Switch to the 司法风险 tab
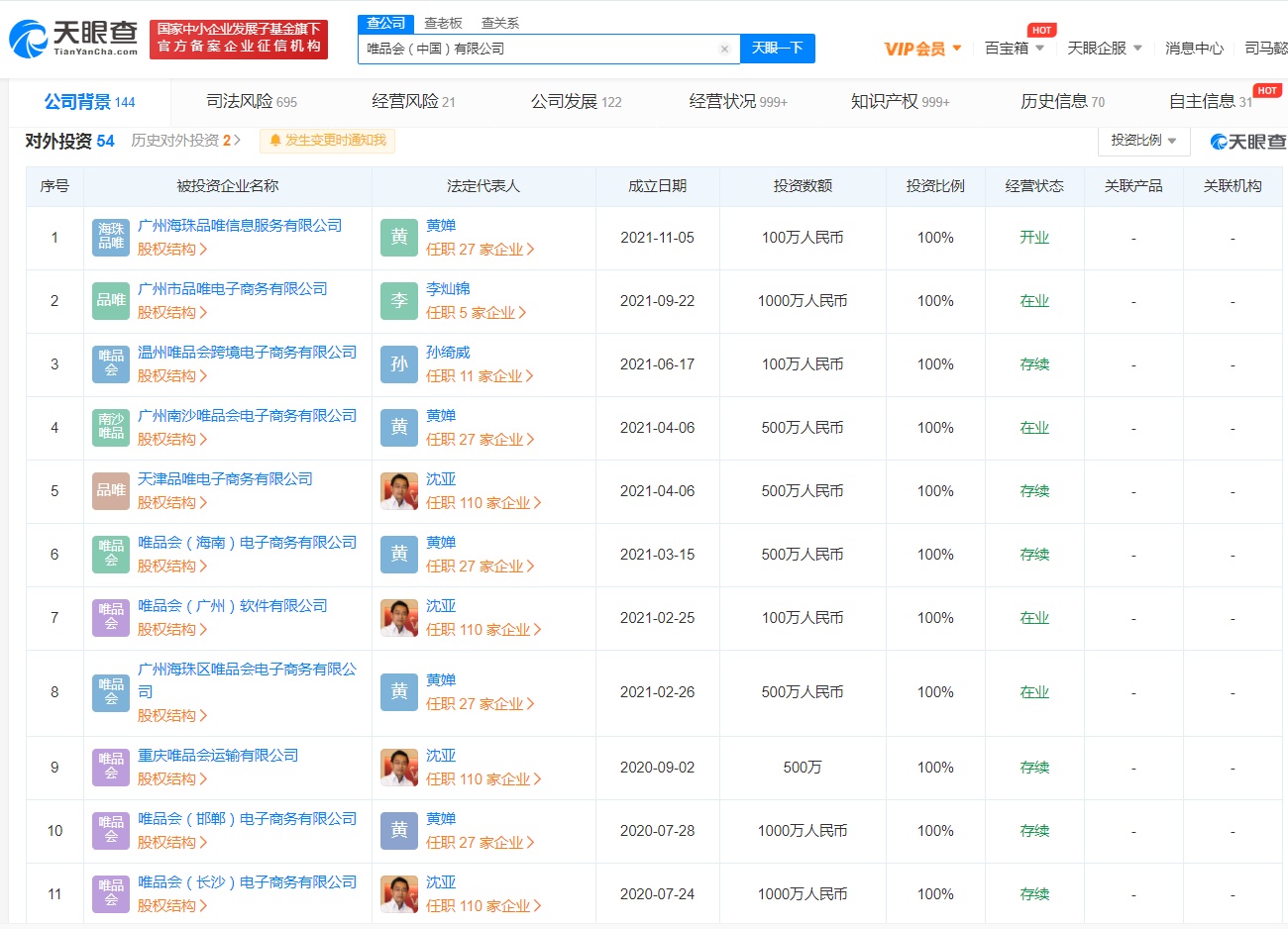 252,101
